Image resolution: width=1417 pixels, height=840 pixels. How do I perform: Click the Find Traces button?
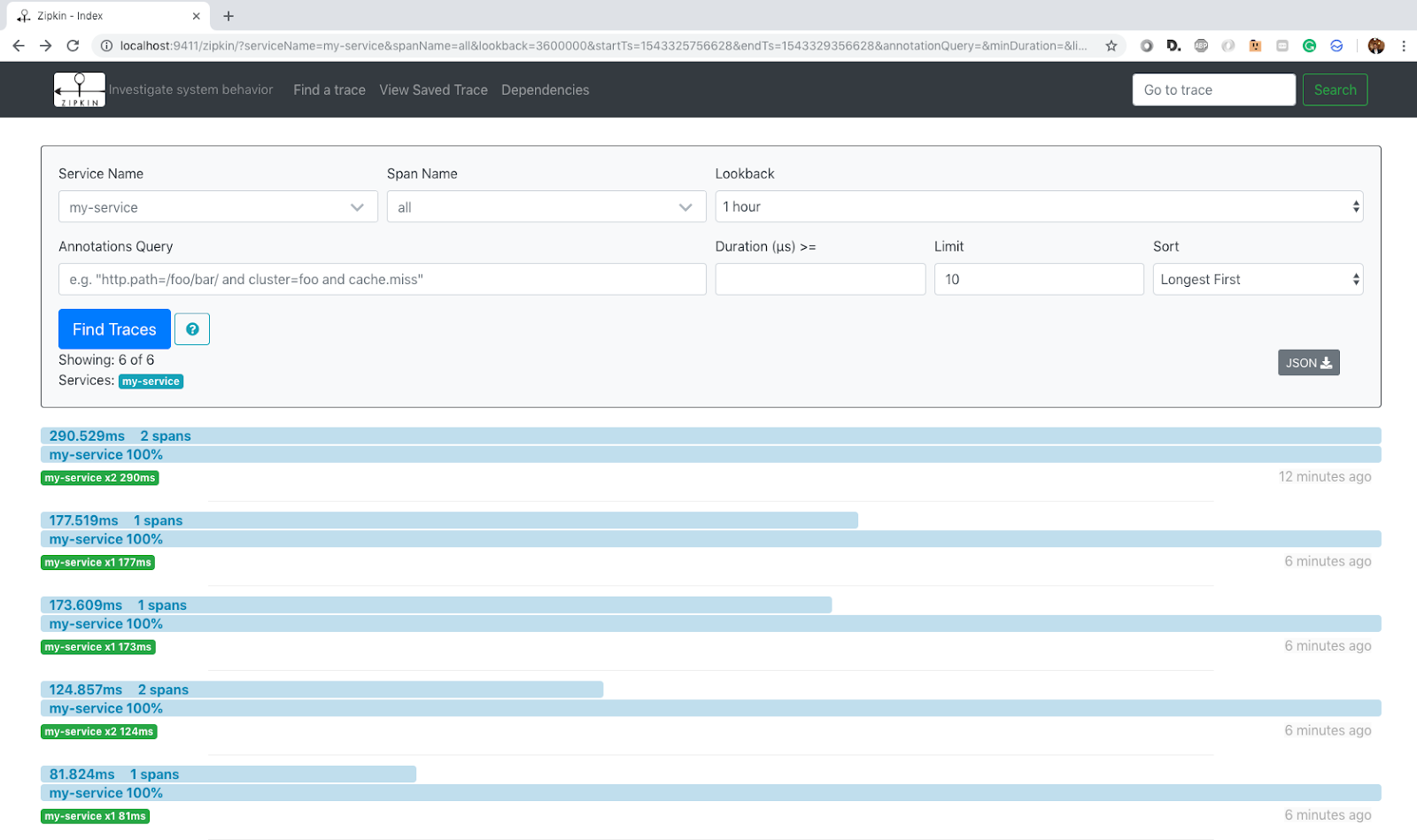click(113, 328)
